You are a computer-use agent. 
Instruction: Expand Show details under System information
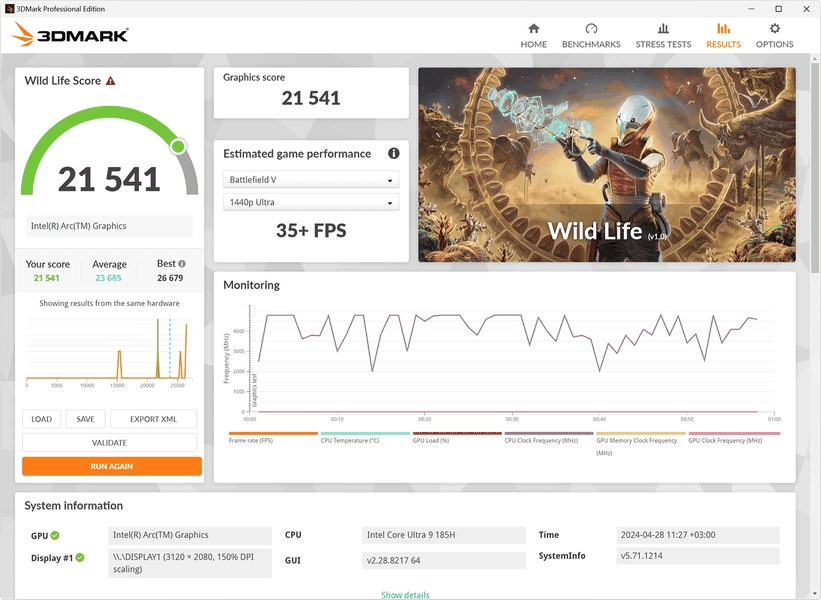click(405, 595)
